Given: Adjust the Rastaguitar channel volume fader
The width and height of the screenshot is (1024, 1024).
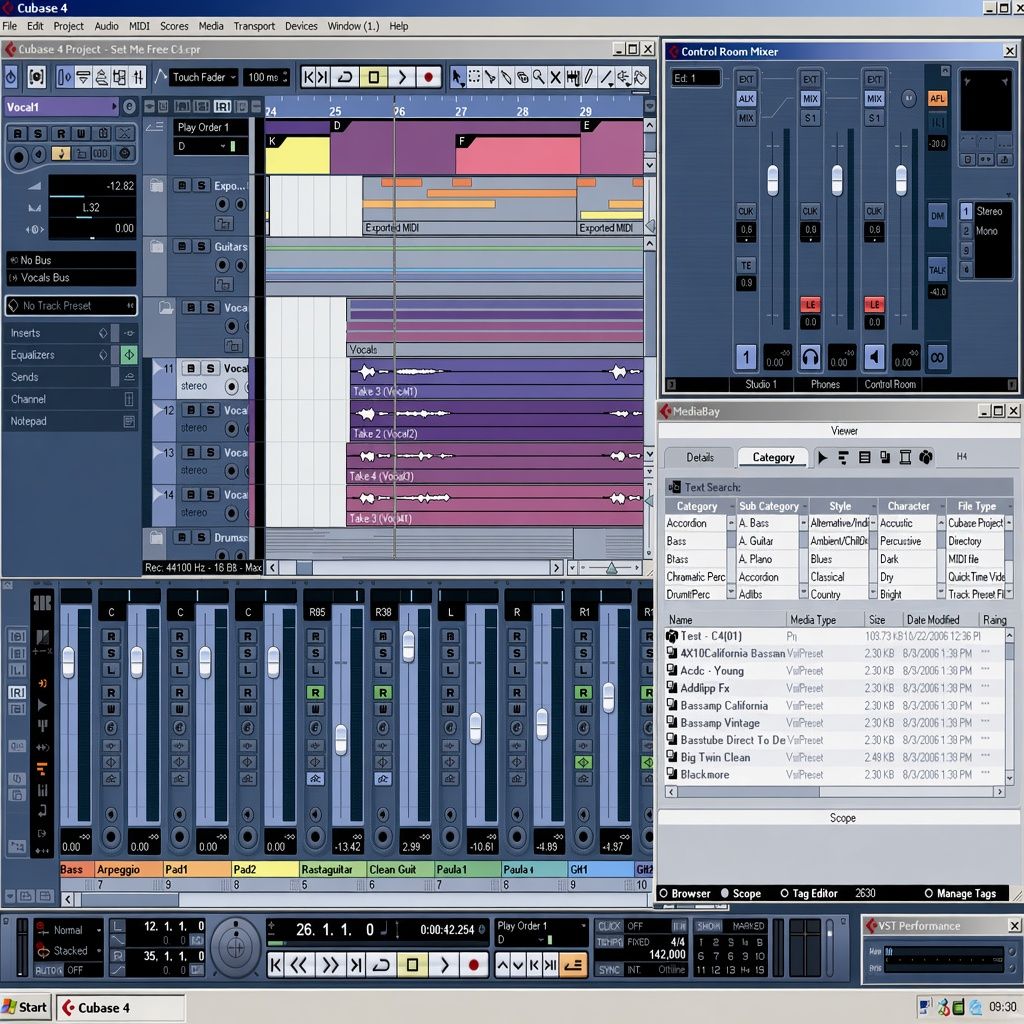Looking at the screenshot, I should 341,739.
